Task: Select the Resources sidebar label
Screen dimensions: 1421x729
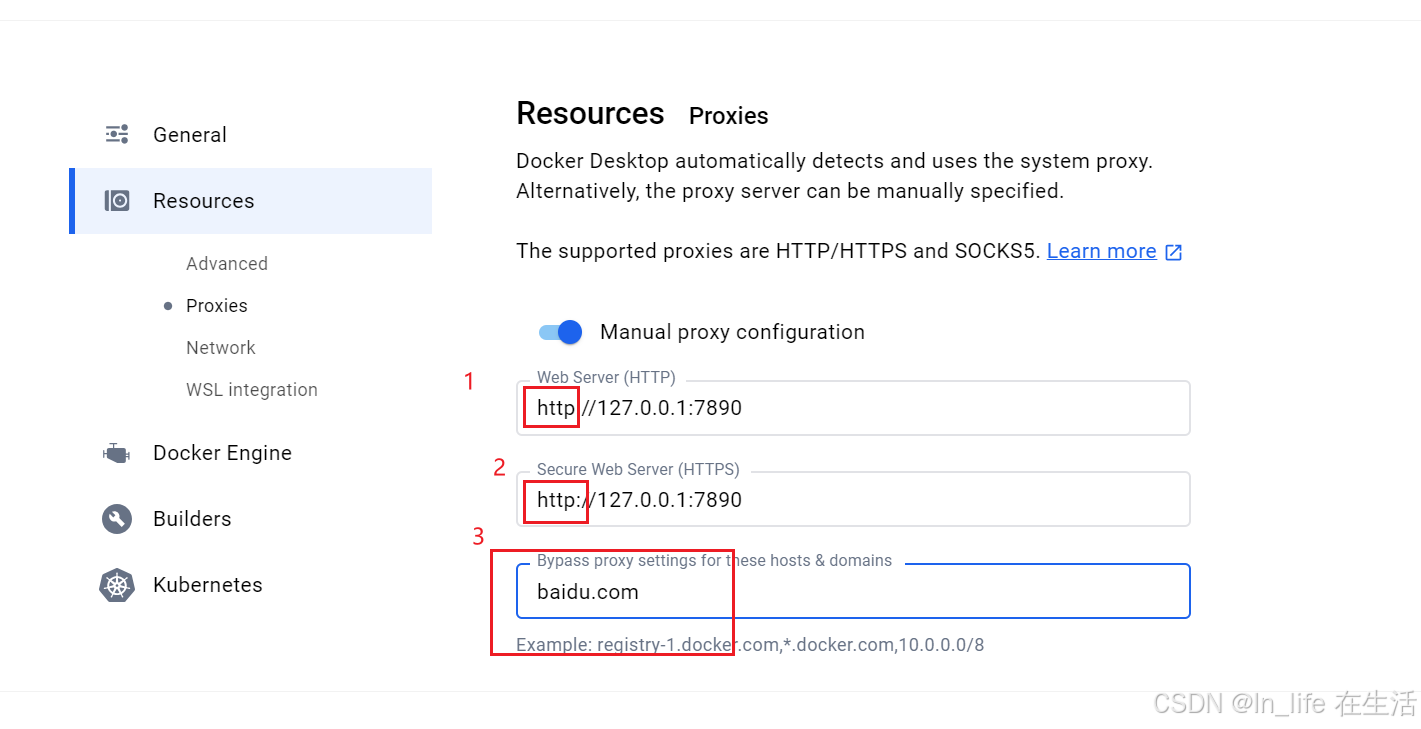Action: pos(204,201)
